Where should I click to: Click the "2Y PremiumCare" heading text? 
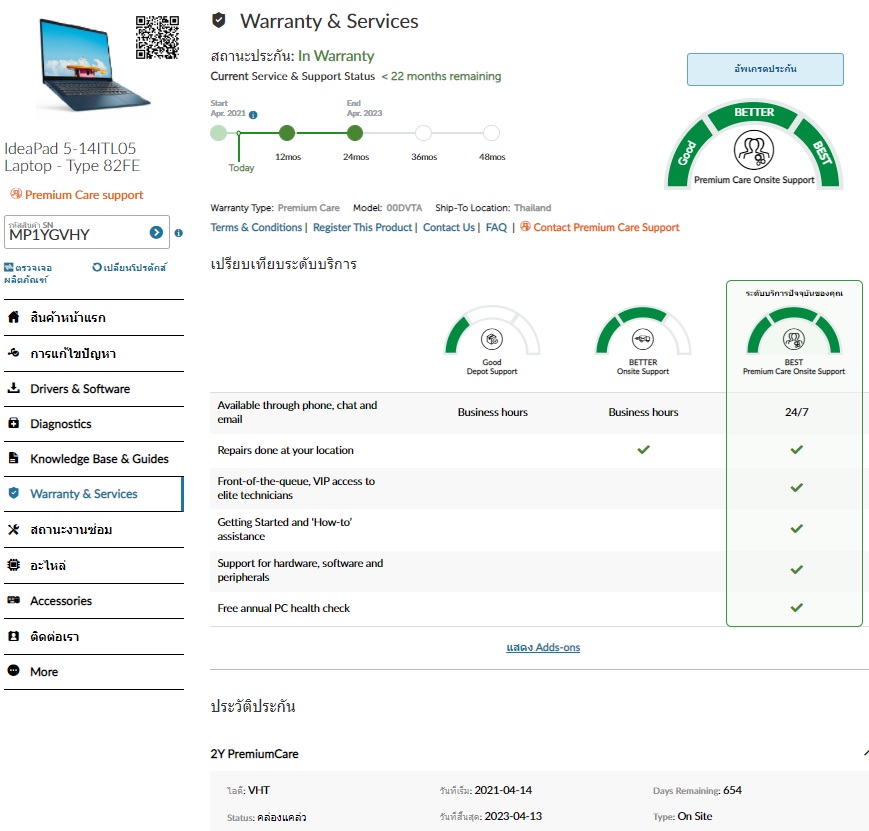click(254, 753)
